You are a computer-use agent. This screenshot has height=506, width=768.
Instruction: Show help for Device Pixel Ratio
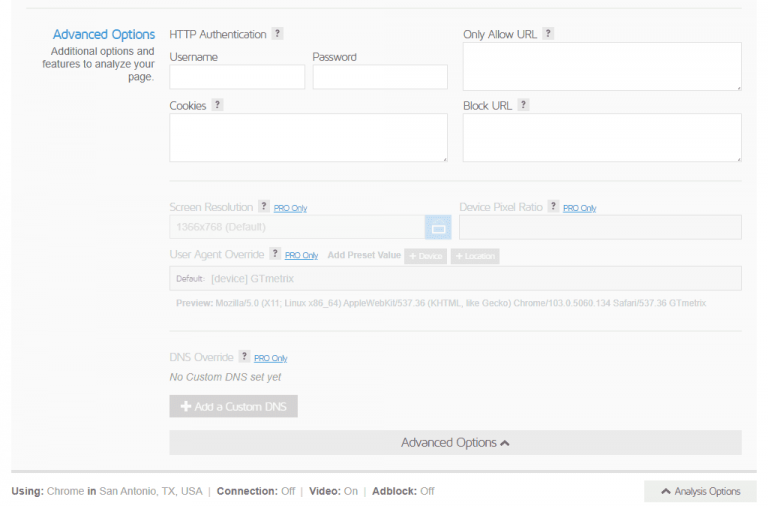(553, 206)
